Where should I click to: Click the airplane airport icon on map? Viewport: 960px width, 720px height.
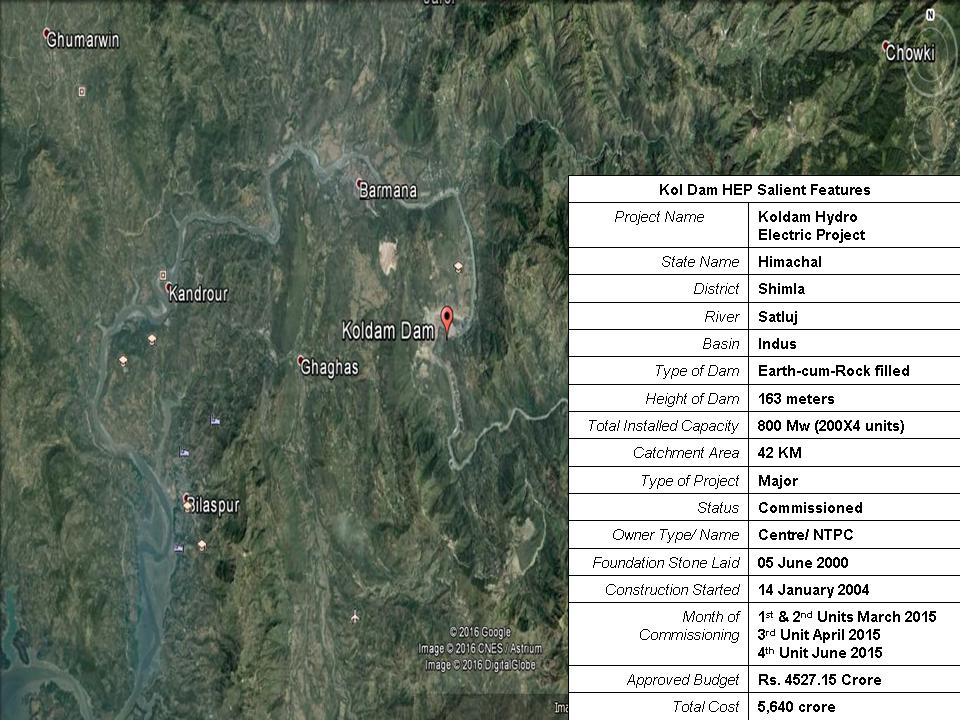355,616
